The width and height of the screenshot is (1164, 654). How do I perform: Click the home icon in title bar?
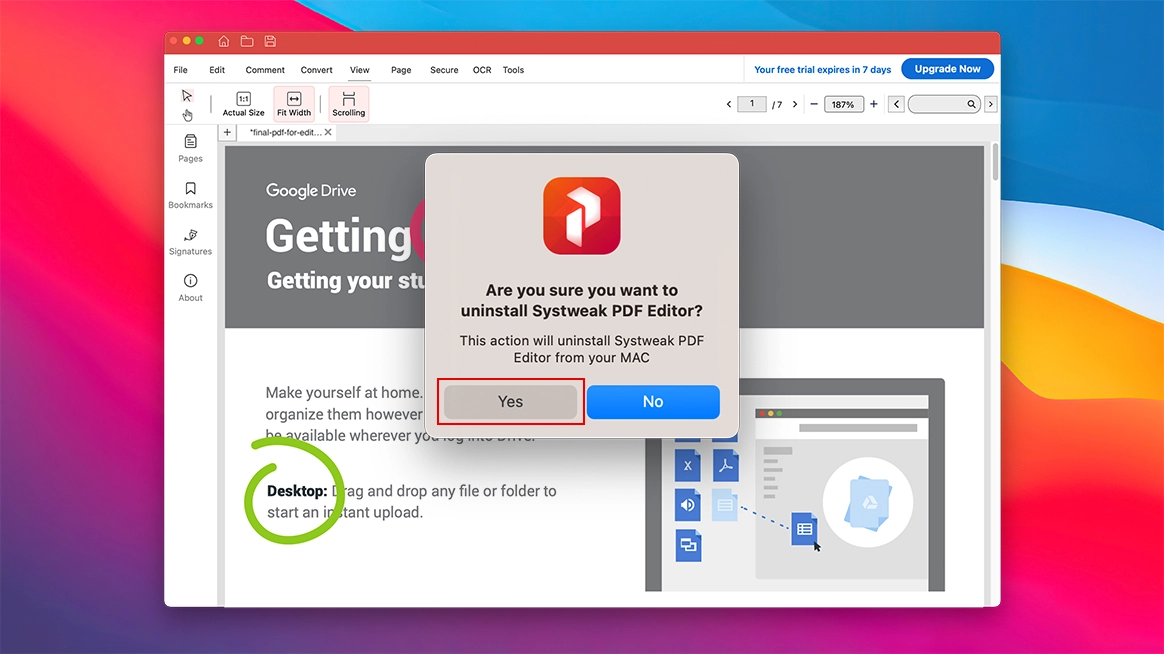223,42
